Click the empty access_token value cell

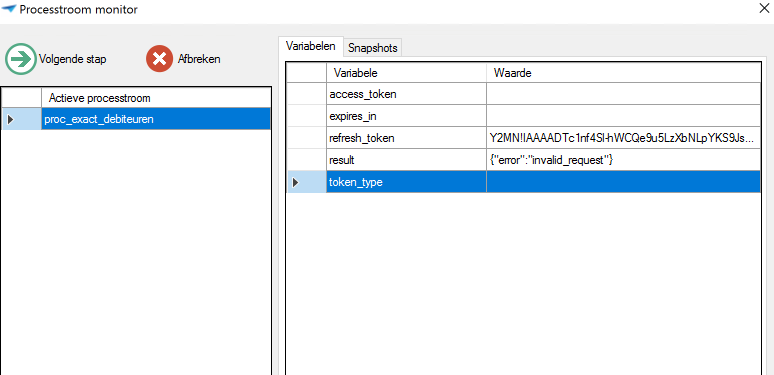pos(623,94)
